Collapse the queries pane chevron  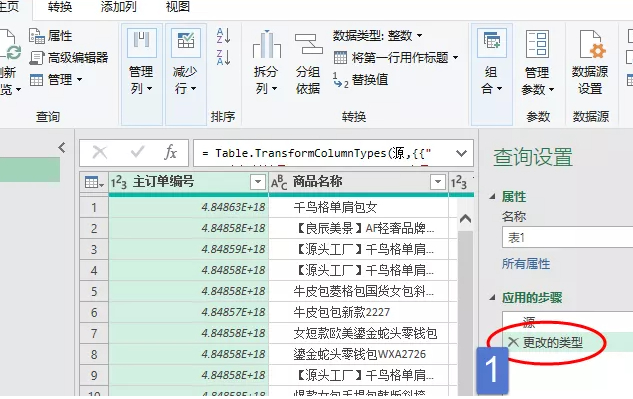coord(62,147)
